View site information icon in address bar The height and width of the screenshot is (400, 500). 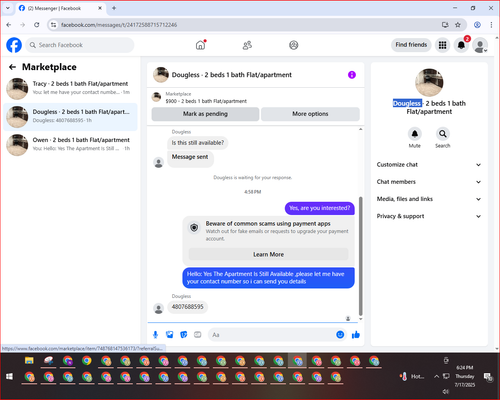point(54,25)
